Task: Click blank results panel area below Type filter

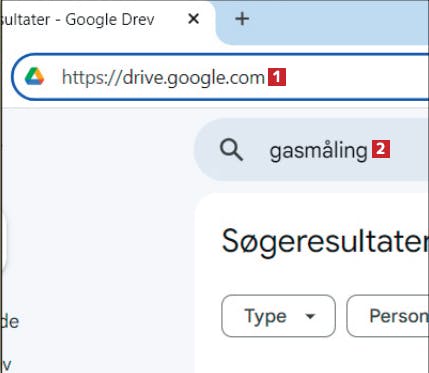Action: tap(310, 357)
